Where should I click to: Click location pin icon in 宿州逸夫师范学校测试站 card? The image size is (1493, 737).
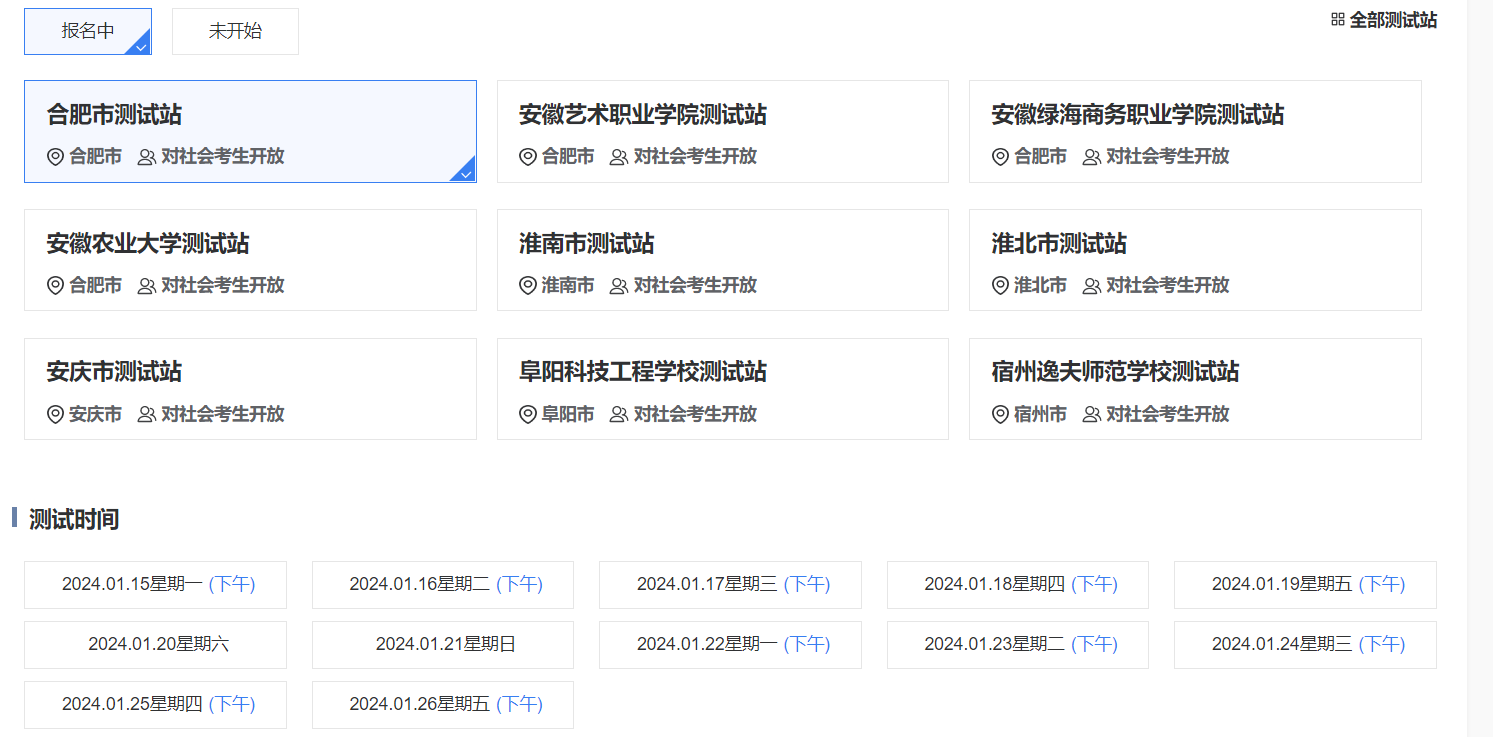[x=1000, y=414]
